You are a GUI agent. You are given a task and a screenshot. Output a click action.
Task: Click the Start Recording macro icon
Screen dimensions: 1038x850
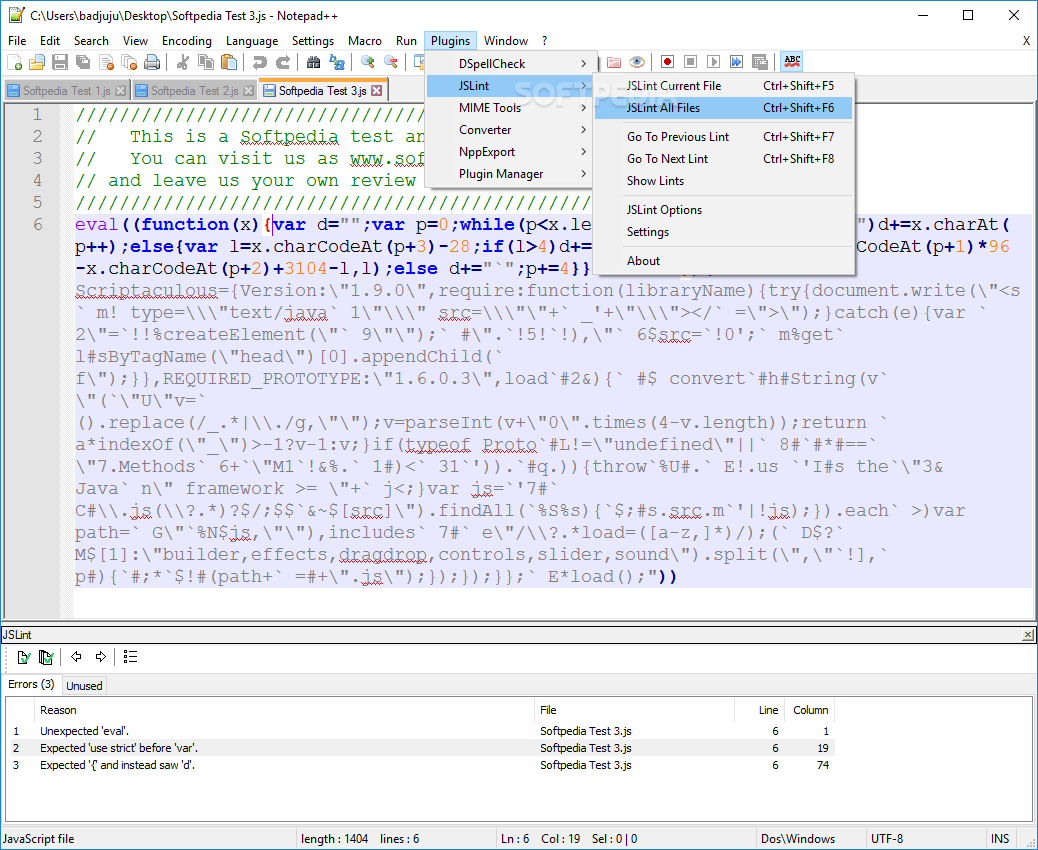click(x=667, y=62)
